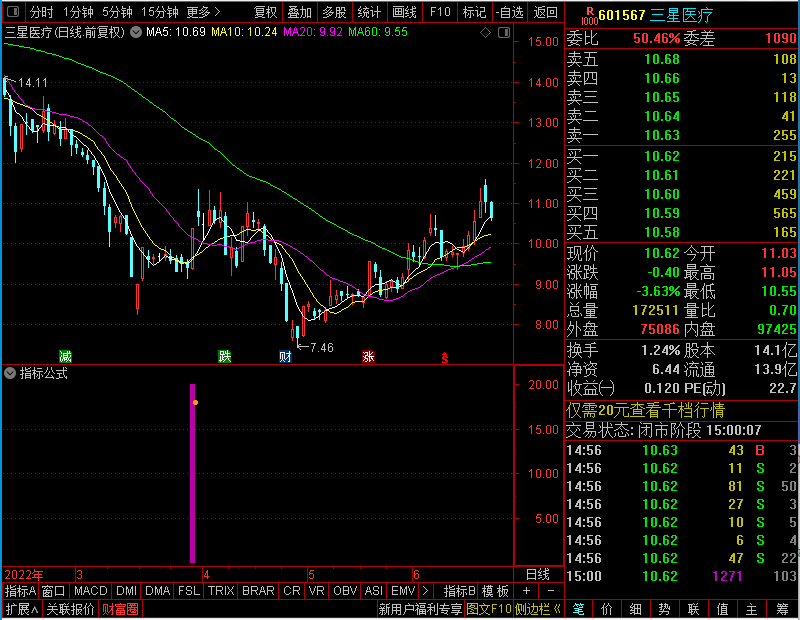Select the VR indicator tab
The image size is (800, 620).
[316, 591]
